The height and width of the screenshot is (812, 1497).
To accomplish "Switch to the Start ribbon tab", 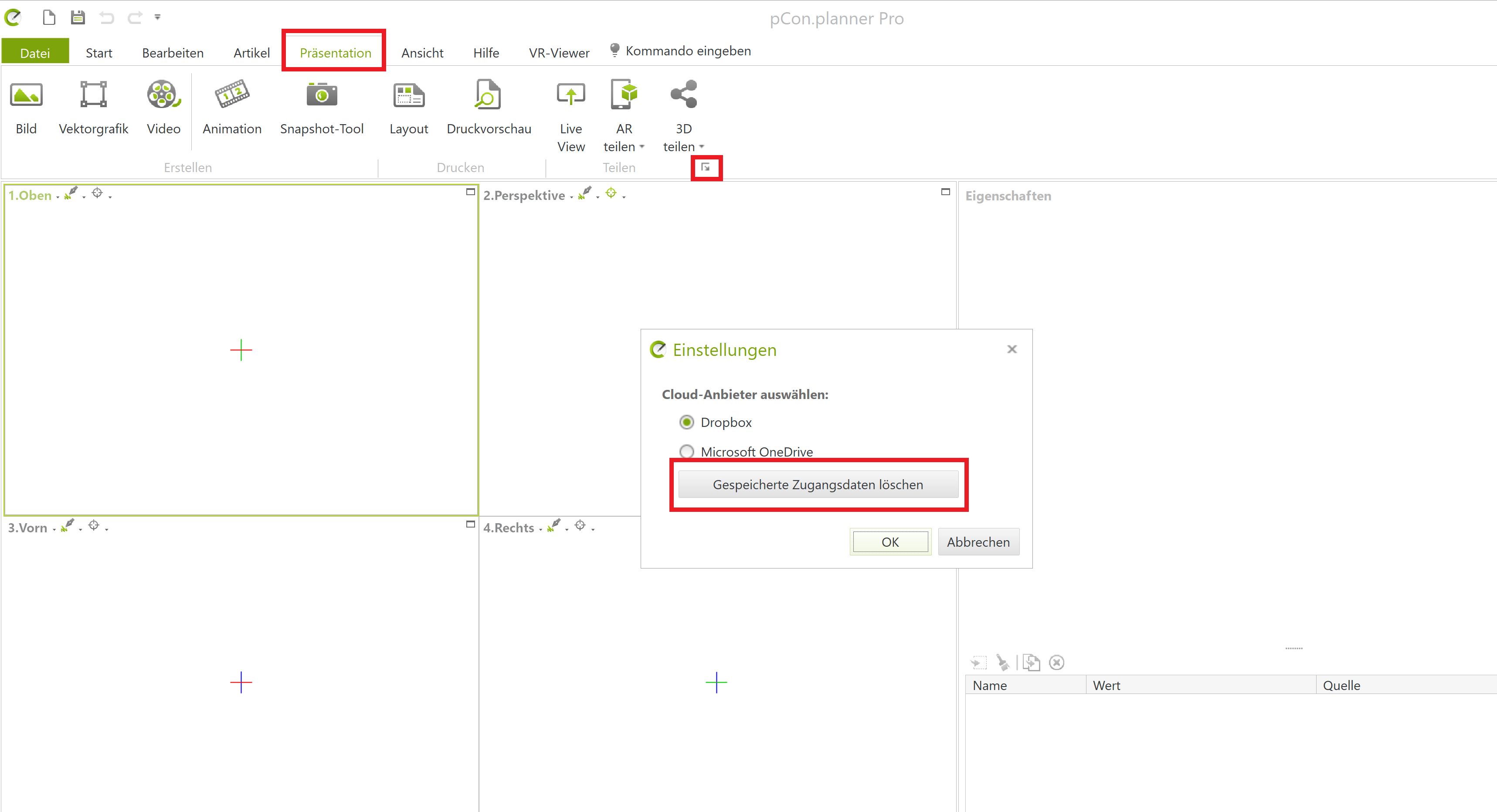I will (99, 53).
